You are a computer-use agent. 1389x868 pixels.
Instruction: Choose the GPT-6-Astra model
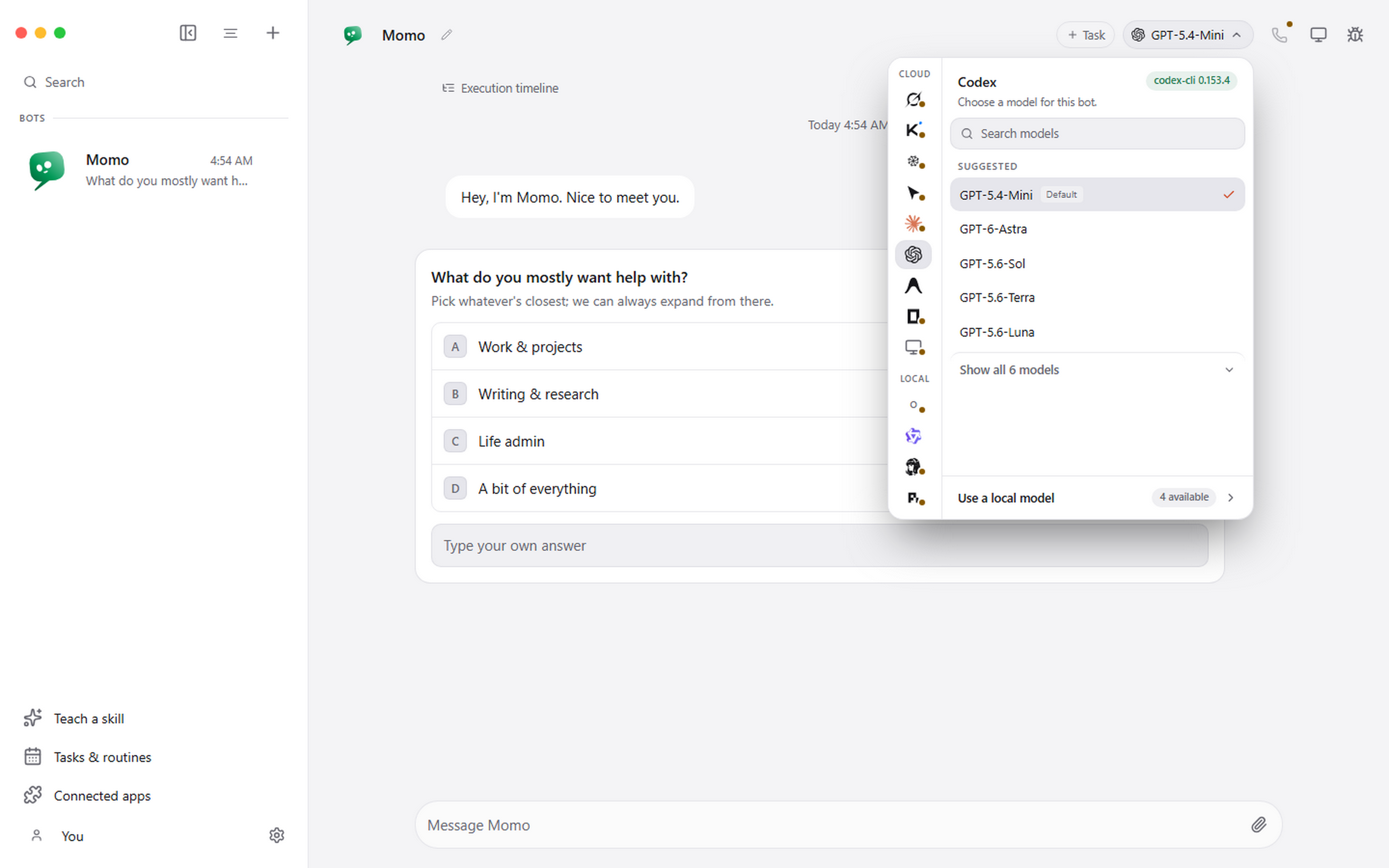pos(1097,229)
